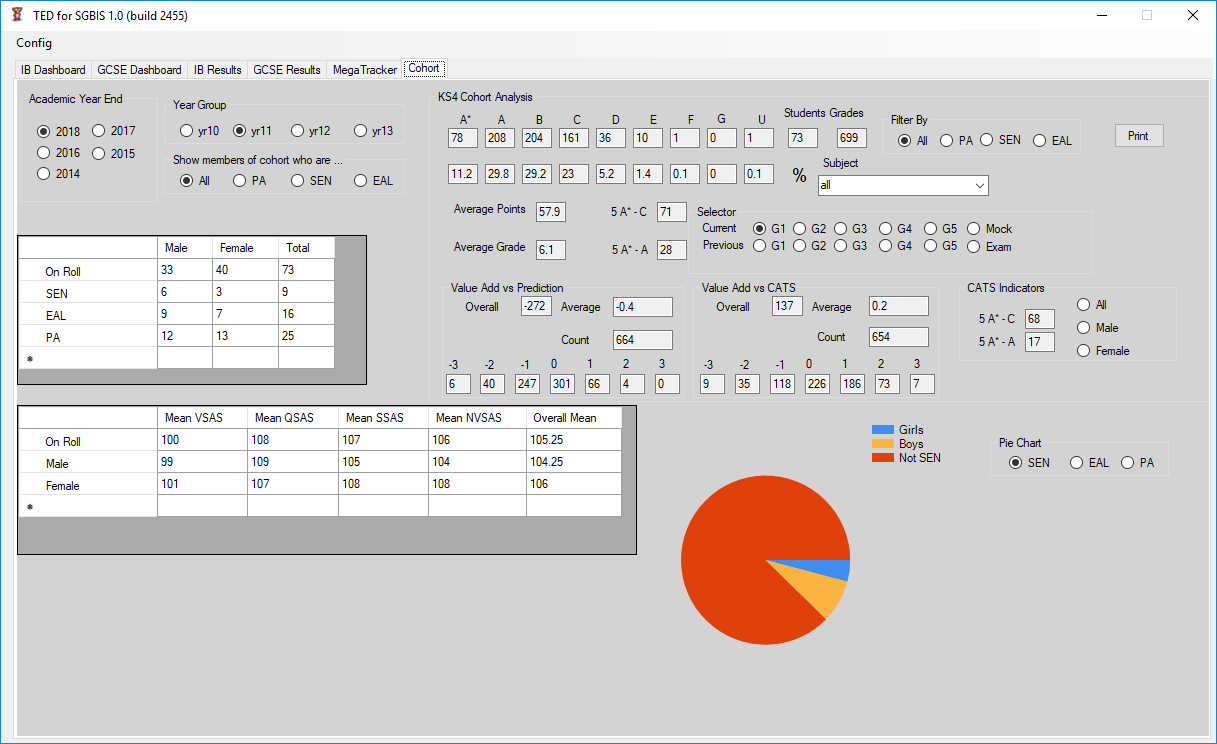The width and height of the screenshot is (1217, 744).
Task: Close the TED for SGBIS window
Action: click(x=1192, y=15)
